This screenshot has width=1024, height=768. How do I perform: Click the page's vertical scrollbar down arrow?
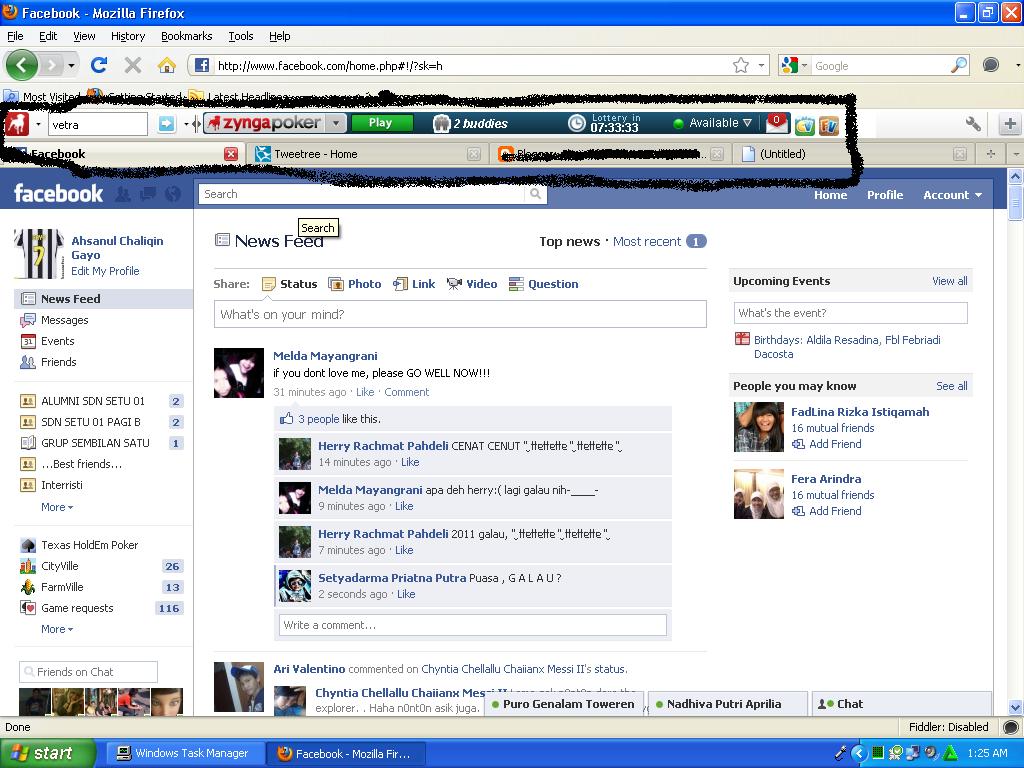click(1016, 707)
